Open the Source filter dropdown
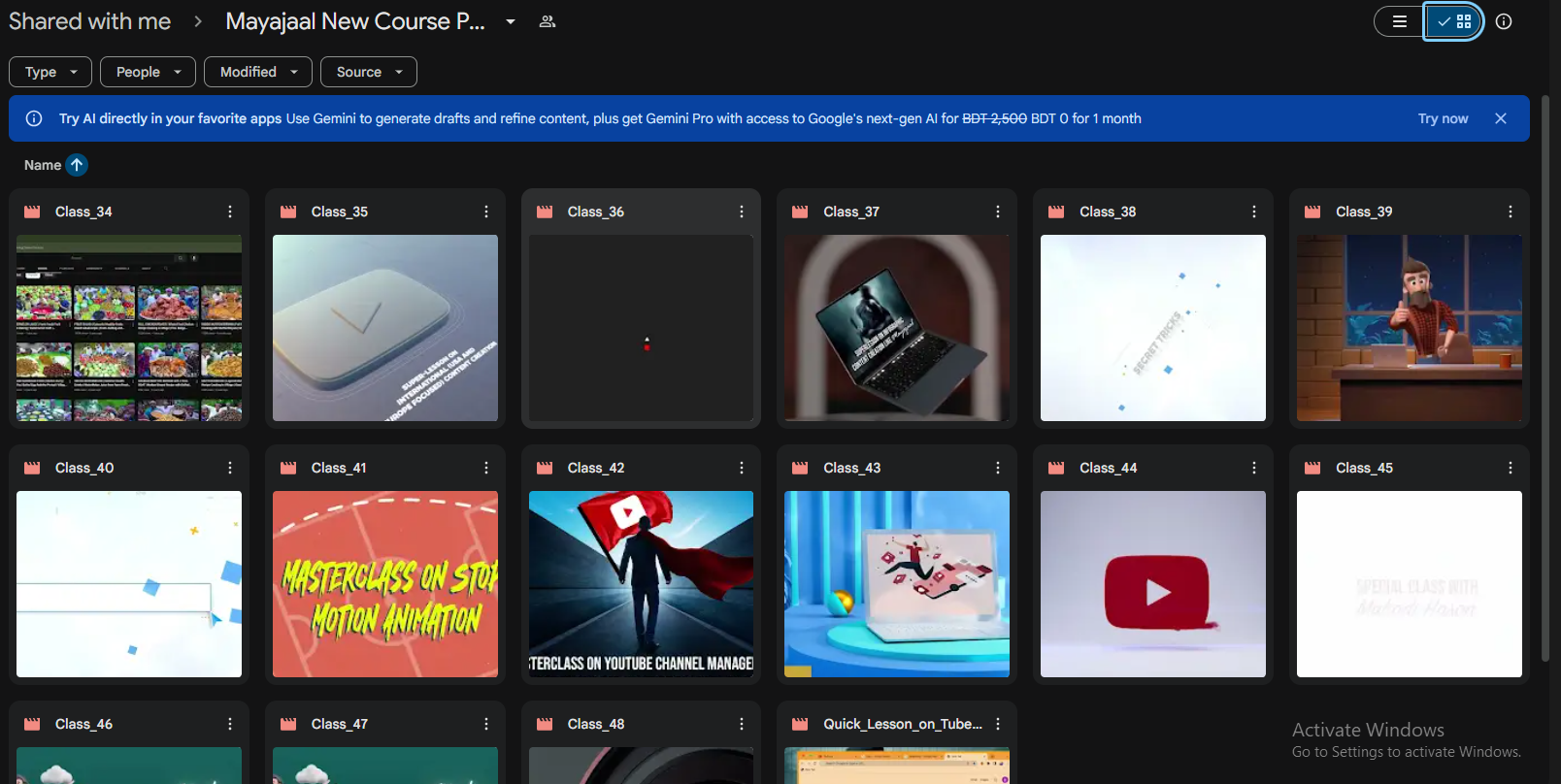The height and width of the screenshot is (784, 1561). tap(369, 72)
